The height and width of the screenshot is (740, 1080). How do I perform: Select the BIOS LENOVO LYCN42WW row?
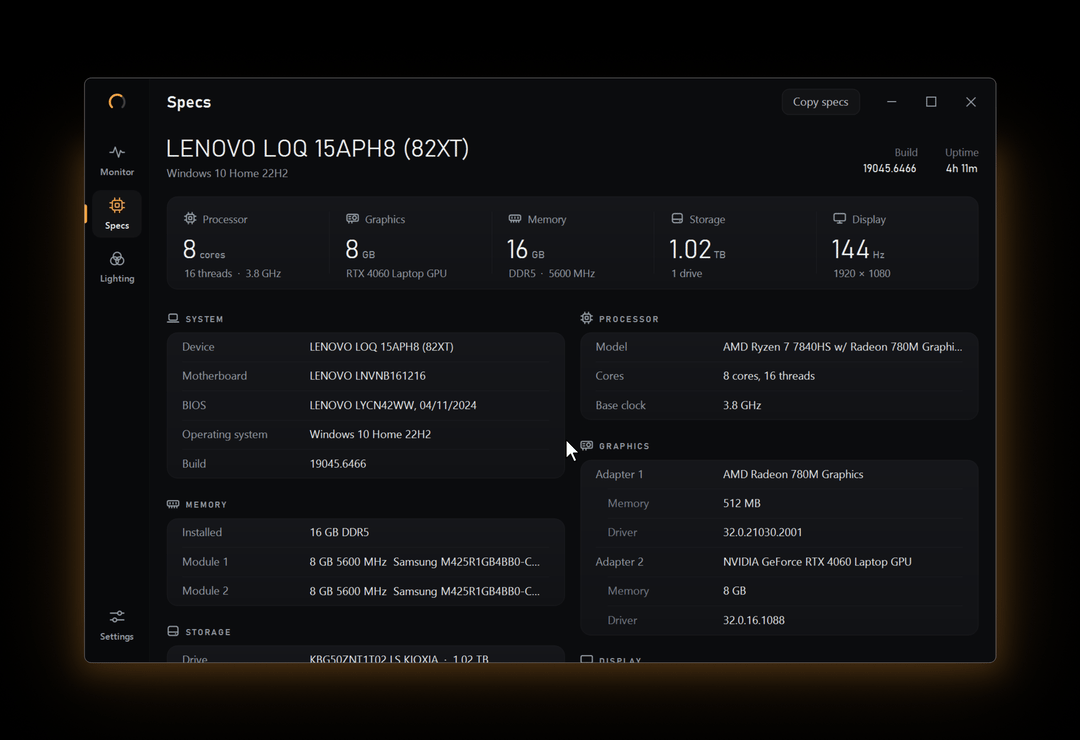(x=366, y=405)
